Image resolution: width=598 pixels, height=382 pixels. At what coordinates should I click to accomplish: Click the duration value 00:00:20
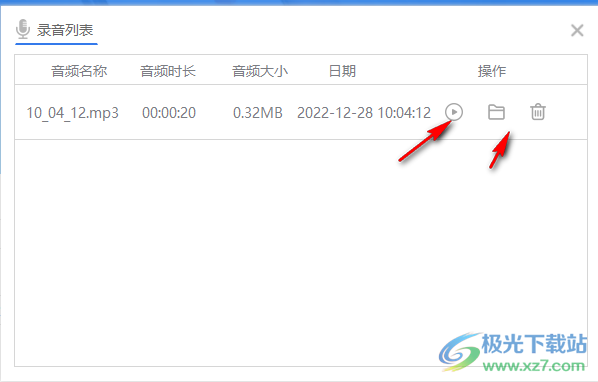point(169,113)
